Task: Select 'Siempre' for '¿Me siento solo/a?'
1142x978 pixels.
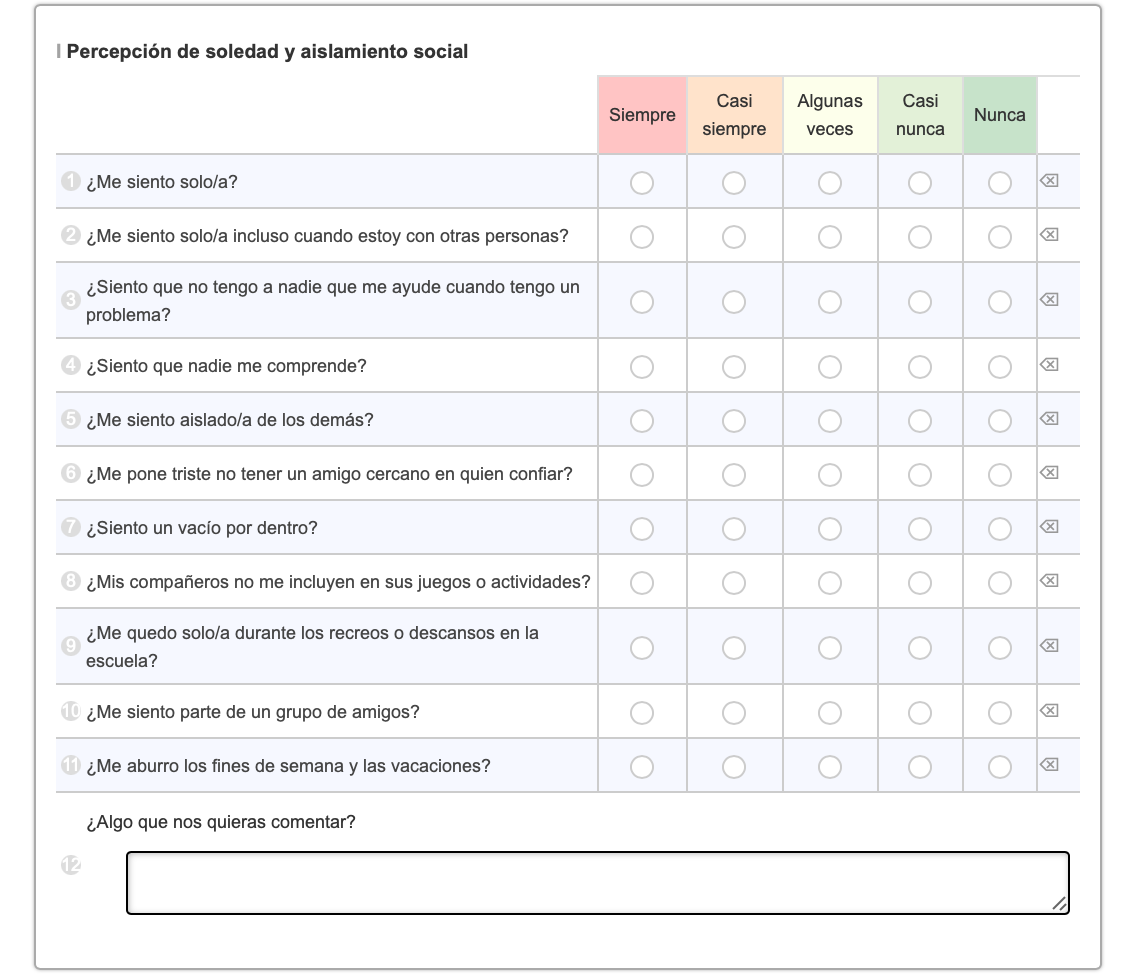Action: pyautogui.click(x=642, y=183)
